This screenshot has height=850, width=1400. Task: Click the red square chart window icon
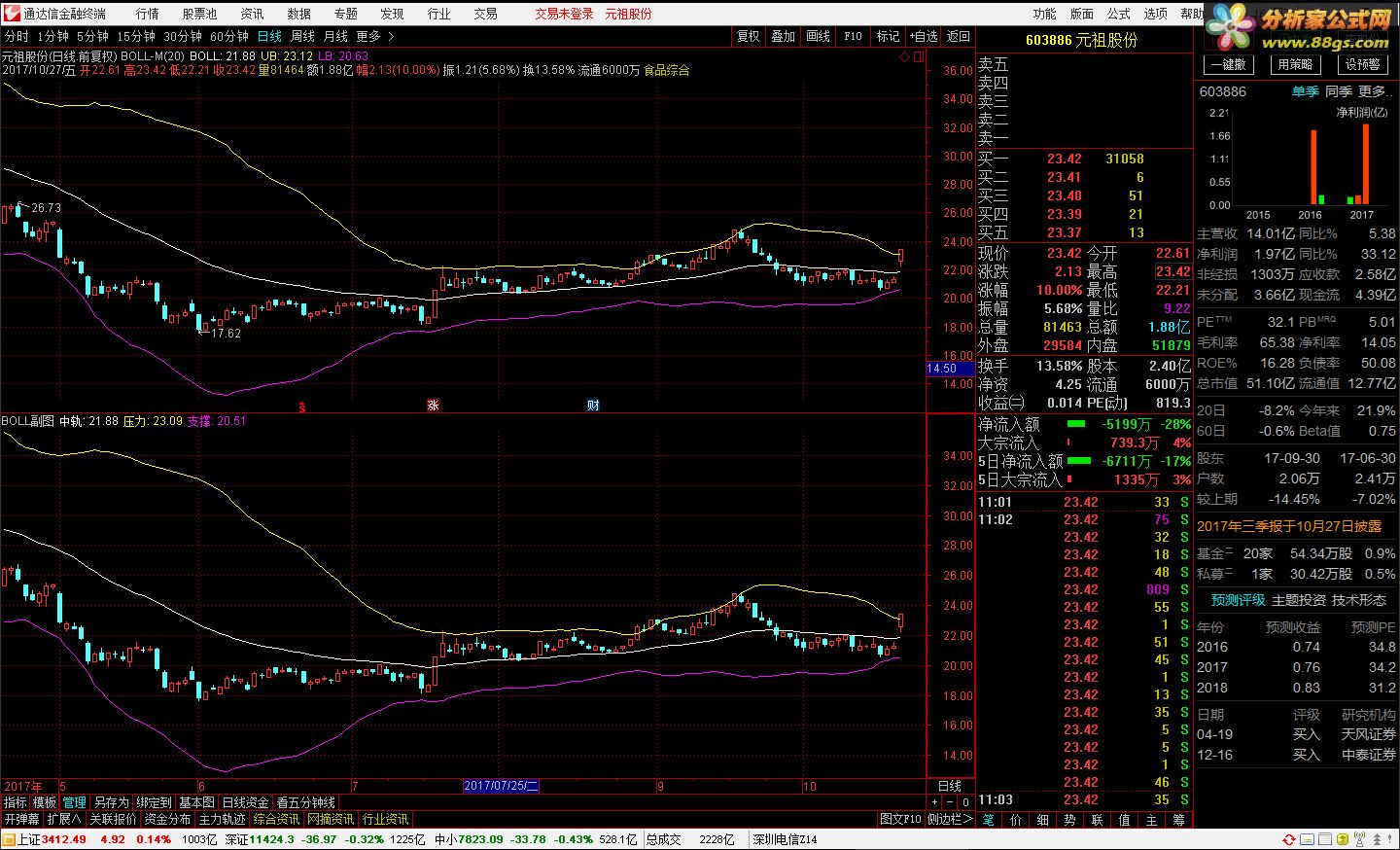pyautogui.click(x=919, y=57)
